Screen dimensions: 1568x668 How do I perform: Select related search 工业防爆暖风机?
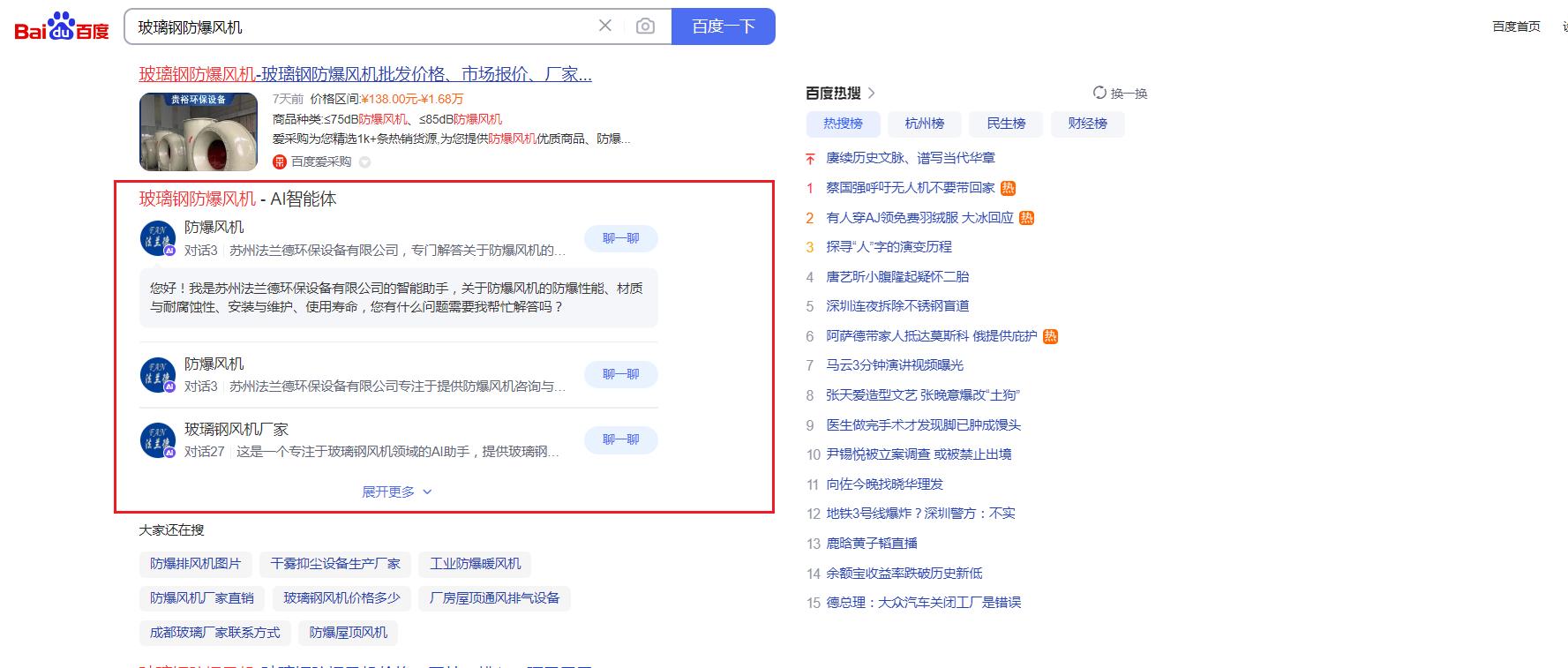pos(476,564)
